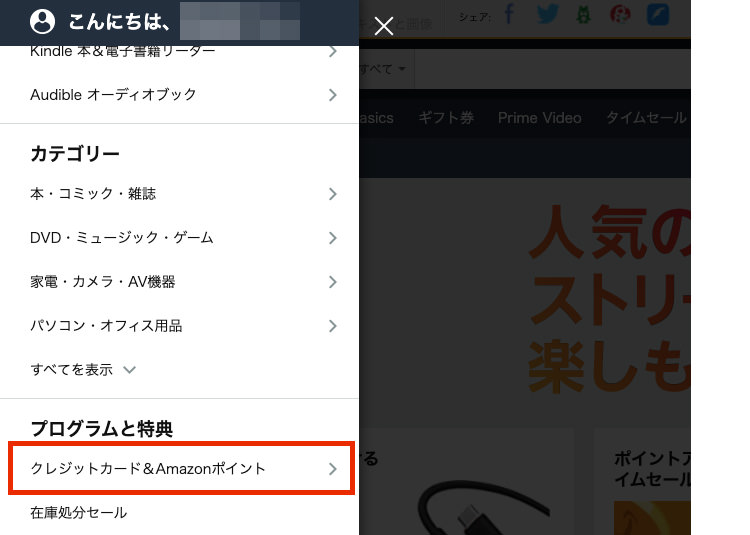Screen dimensions: 750x535
Task: Open Audible オーディオブック menu entry
Action: tap(179, 95)
